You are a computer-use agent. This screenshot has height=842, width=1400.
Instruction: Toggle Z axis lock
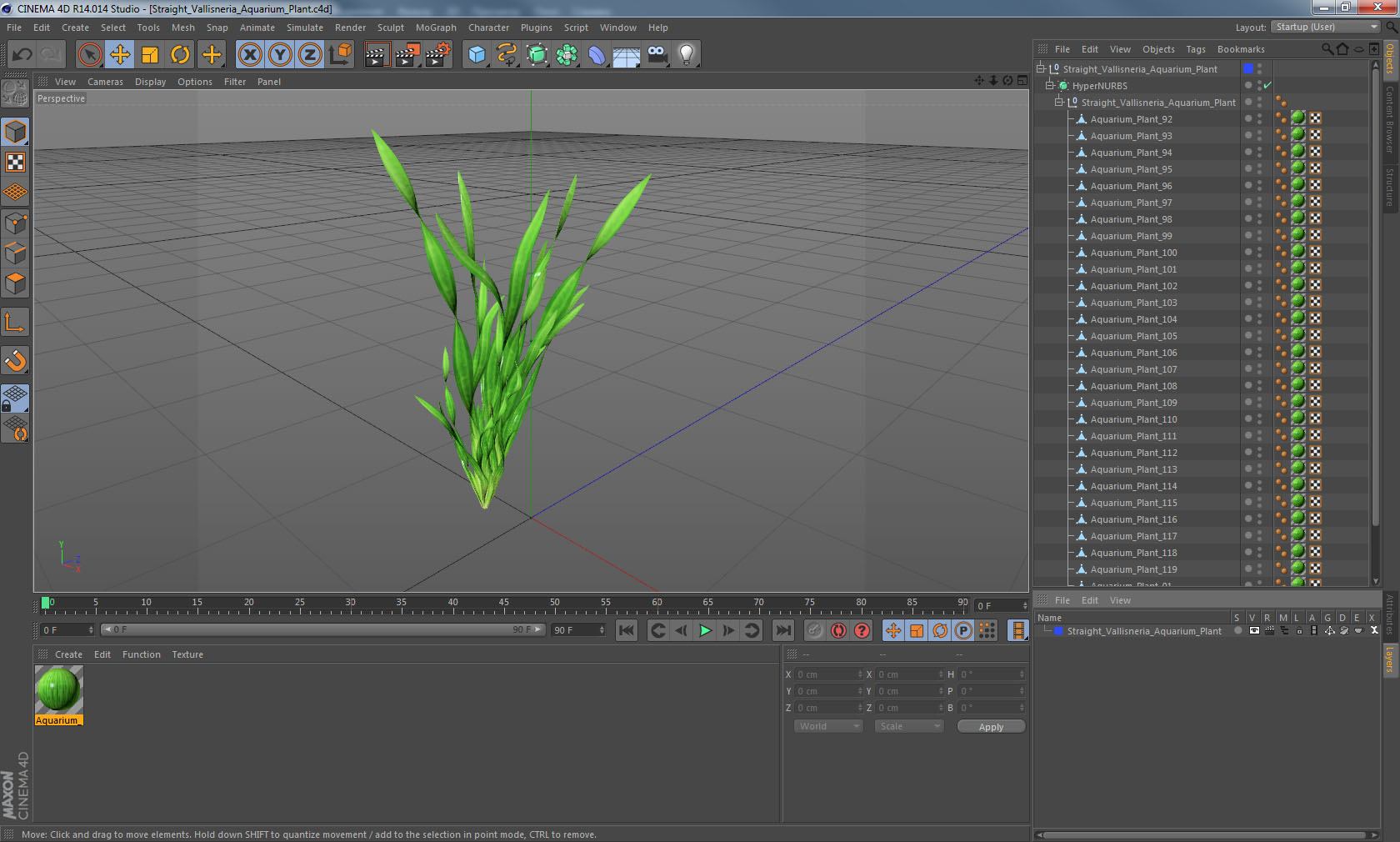click(310, 55)
